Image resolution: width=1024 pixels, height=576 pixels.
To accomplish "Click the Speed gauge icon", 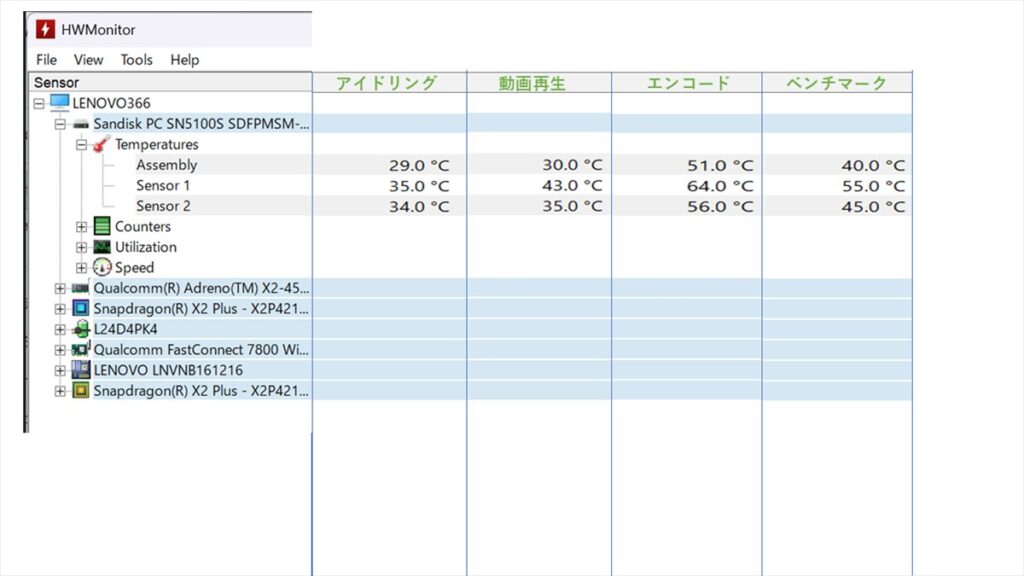I will 102,267.
